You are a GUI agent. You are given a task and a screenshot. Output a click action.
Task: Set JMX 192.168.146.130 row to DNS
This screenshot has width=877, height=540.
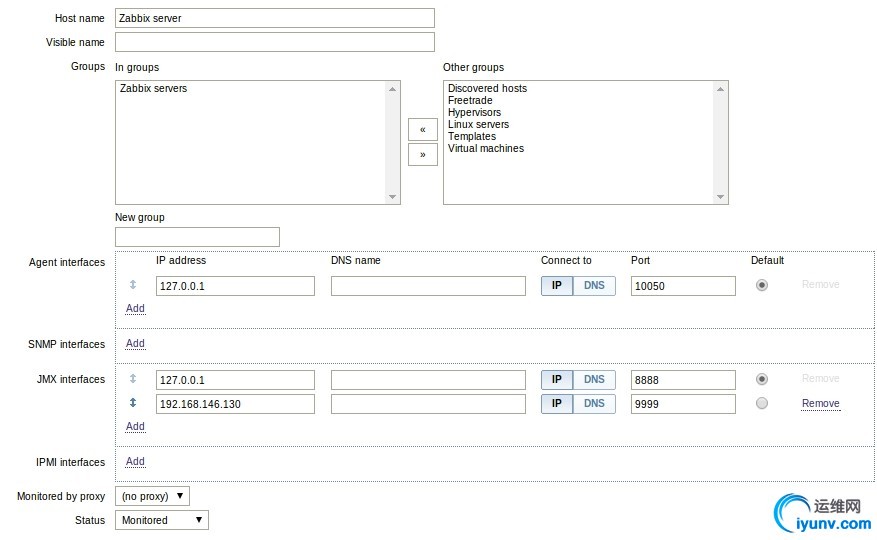[x=594, y=403]
